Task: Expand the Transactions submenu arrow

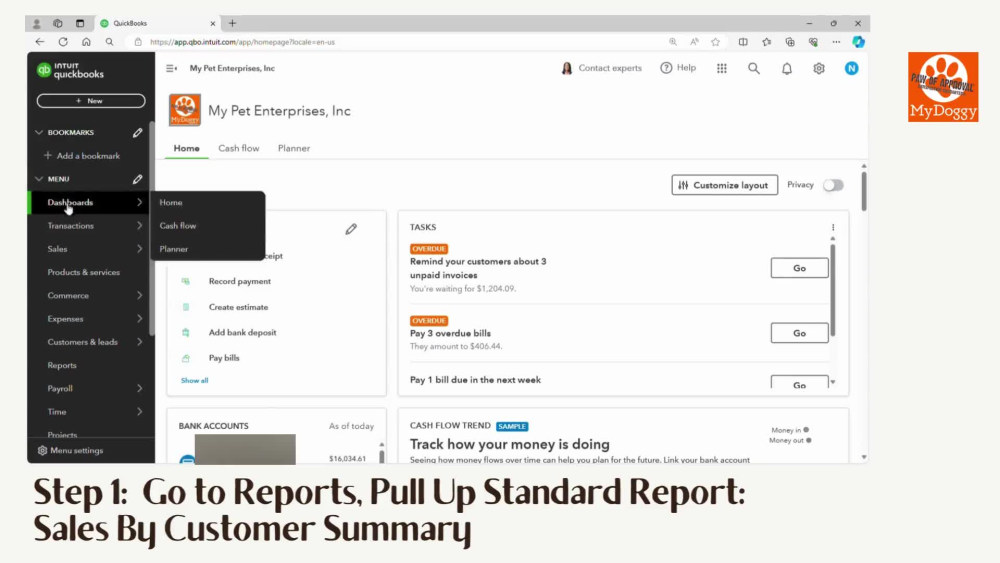Action: point(139,226)
